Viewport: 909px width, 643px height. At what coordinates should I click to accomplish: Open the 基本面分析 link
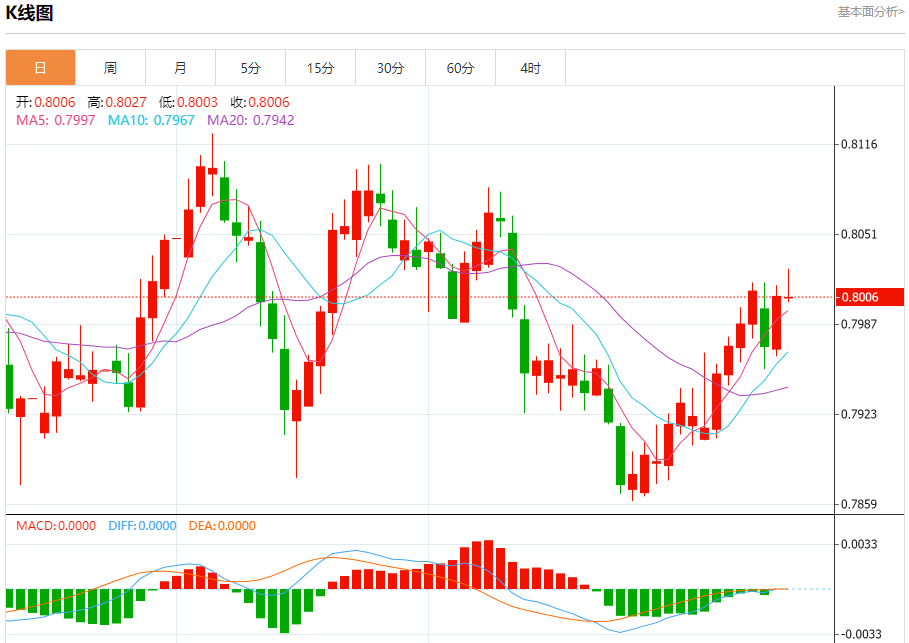(870, 12)
